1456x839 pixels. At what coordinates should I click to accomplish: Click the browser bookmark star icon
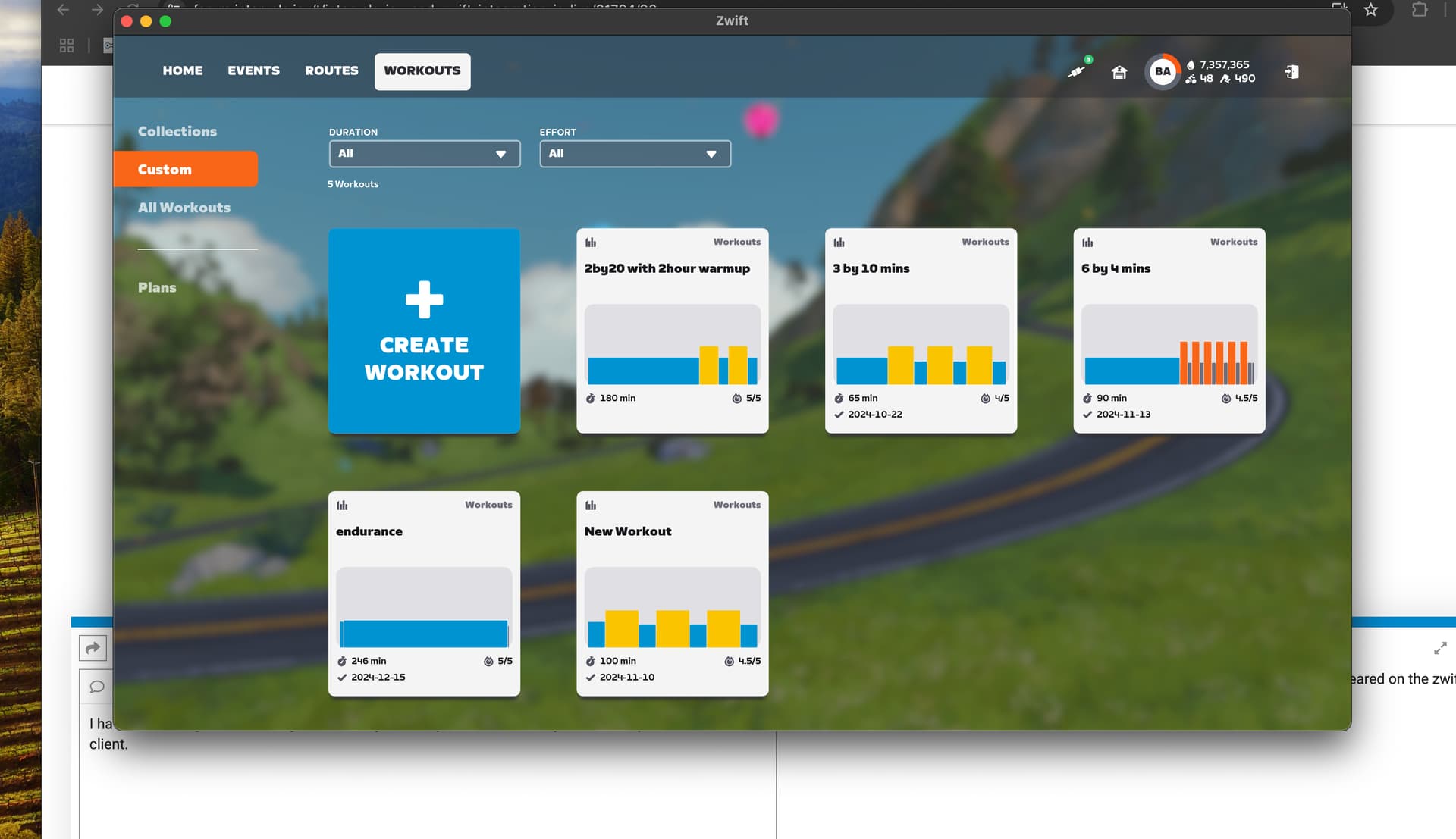pyautogui.click(x=1370, y=10)
